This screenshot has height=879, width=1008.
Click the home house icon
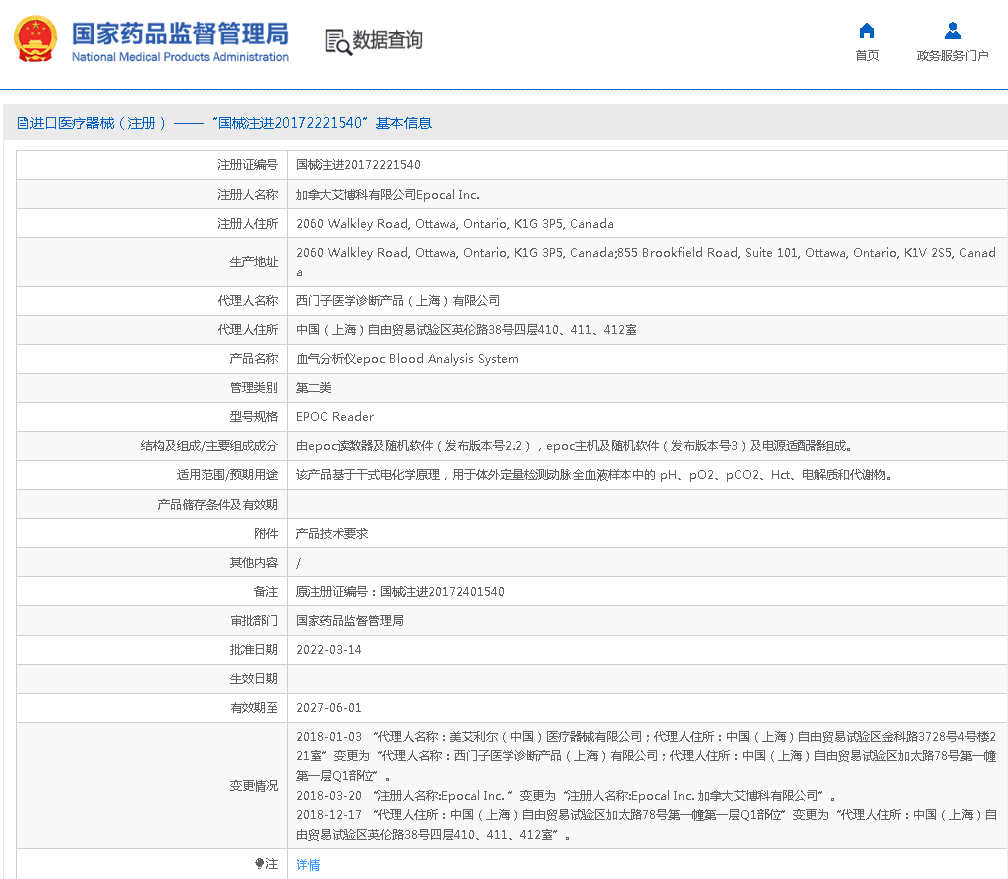[x=867, y=30]
